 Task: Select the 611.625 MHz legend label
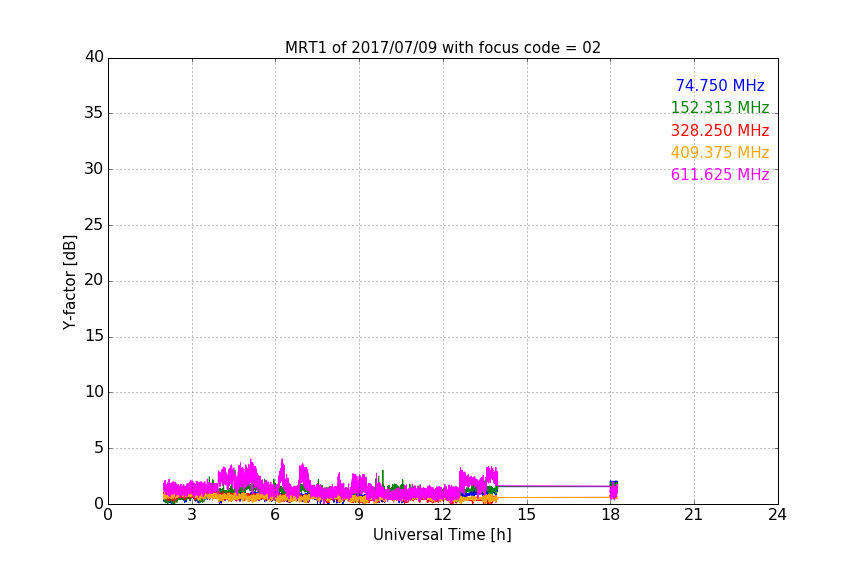pyautogui.click(x=720, y=174)
